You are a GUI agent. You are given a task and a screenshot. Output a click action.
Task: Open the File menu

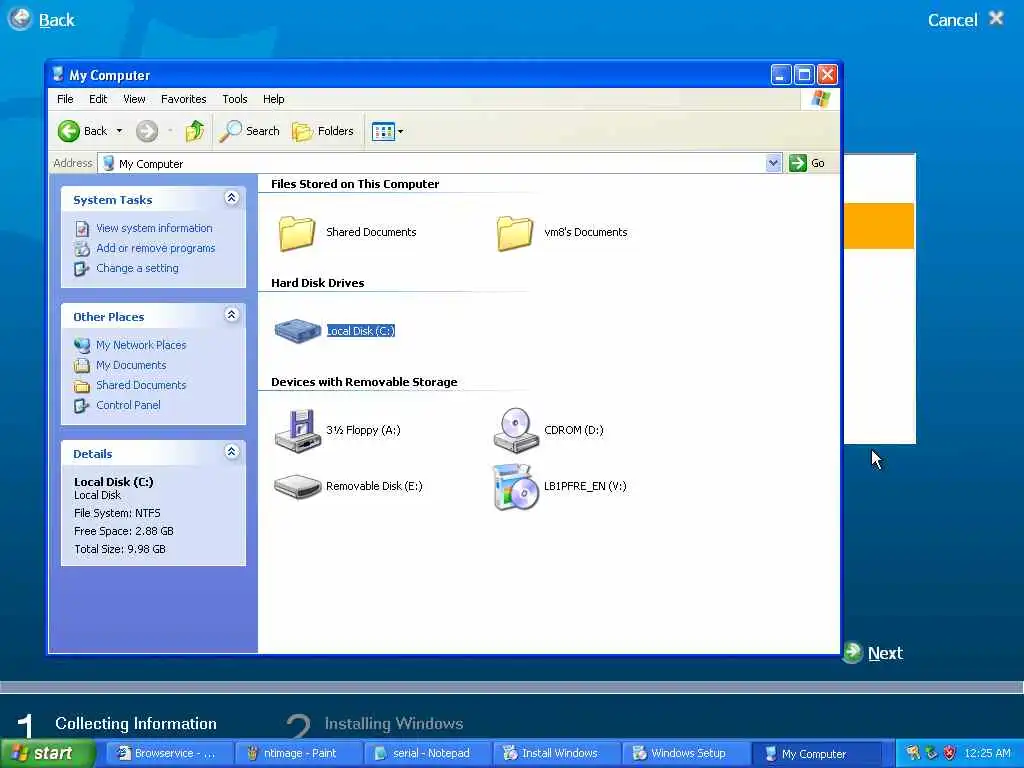[x=65, y=99]
